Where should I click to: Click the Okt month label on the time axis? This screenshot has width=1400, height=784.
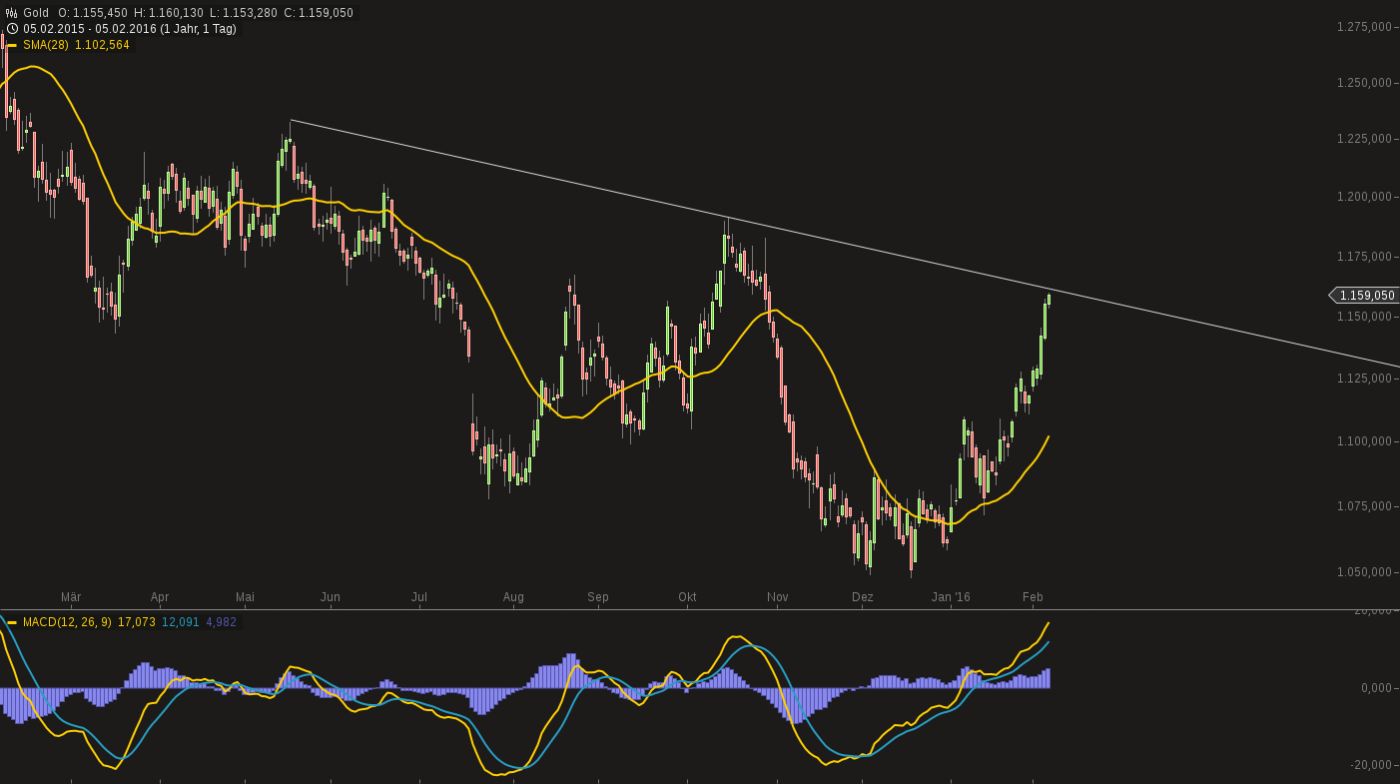coord(687,597)
